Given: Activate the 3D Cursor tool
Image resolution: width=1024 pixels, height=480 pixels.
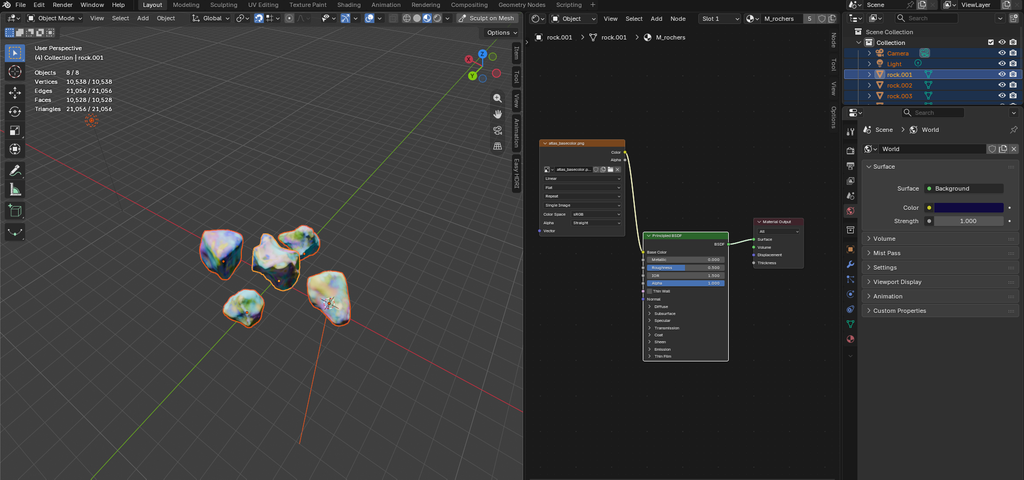Looking at the screenshot, I should click(x=15, y=71).
